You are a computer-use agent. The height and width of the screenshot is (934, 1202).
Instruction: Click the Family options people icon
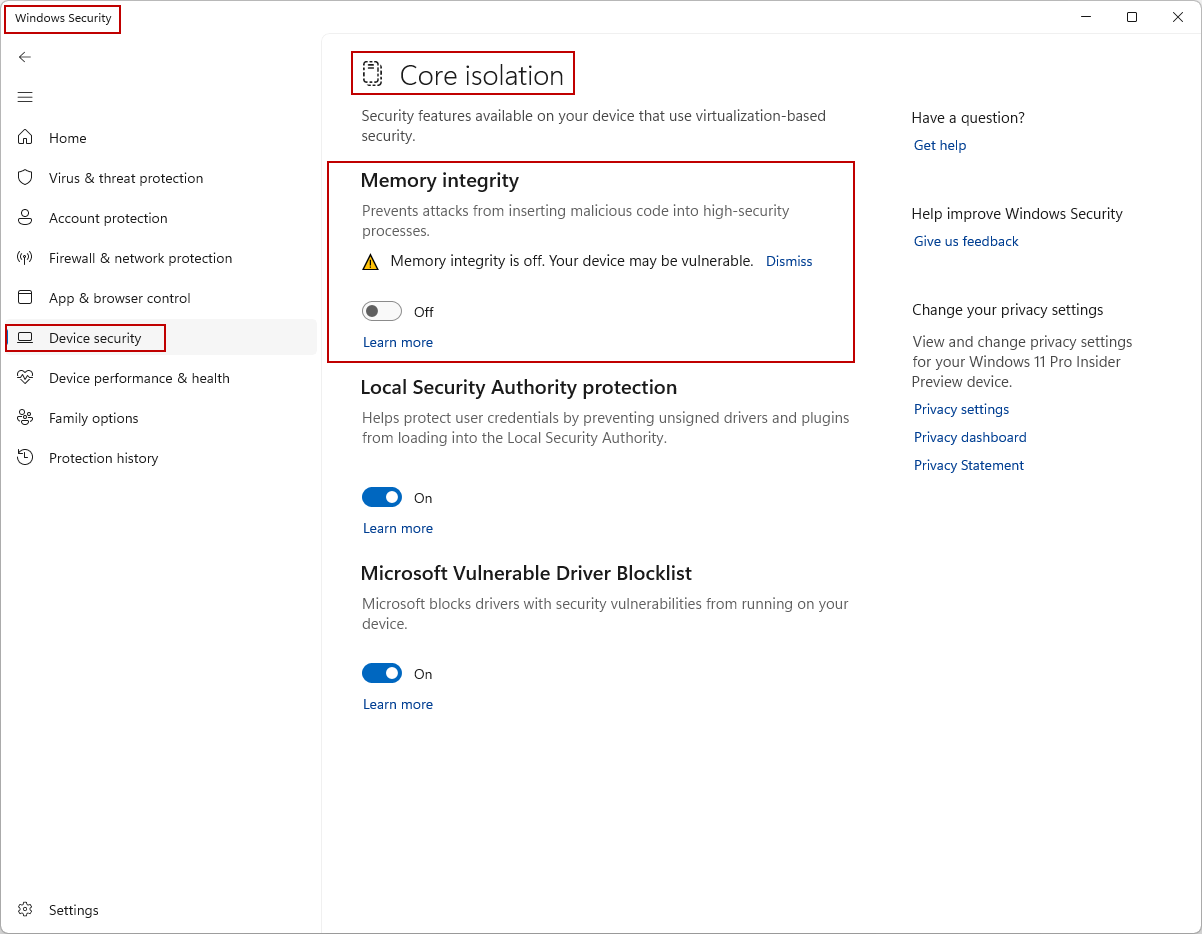26,418
